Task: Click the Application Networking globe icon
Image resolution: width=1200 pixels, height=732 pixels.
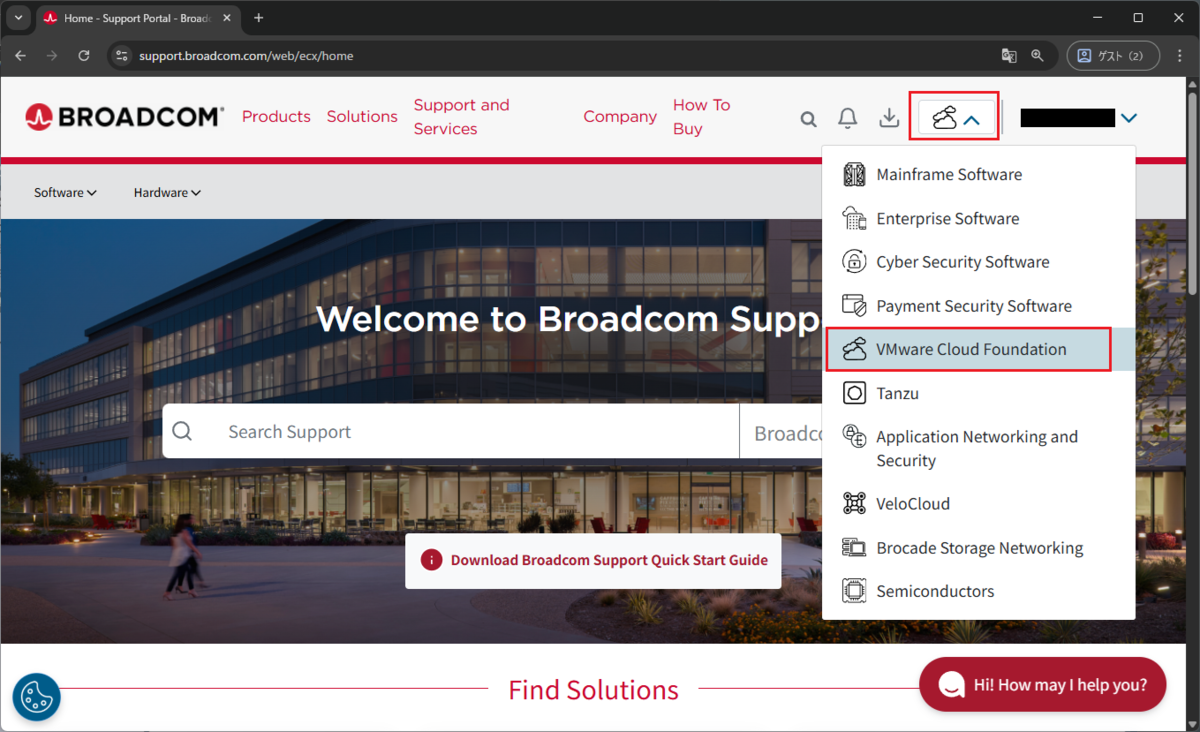Action: coord(854,437)
